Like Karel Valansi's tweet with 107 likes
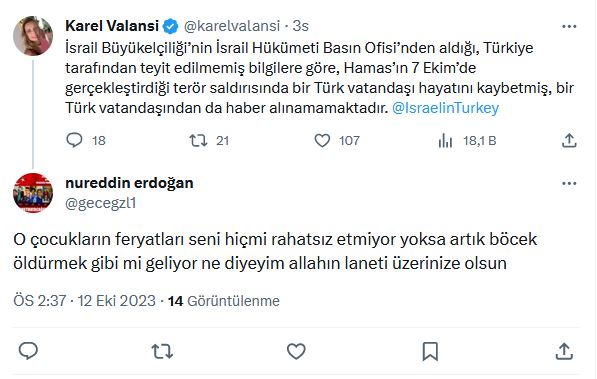This screenshot has width=597, height=379. 322,141
